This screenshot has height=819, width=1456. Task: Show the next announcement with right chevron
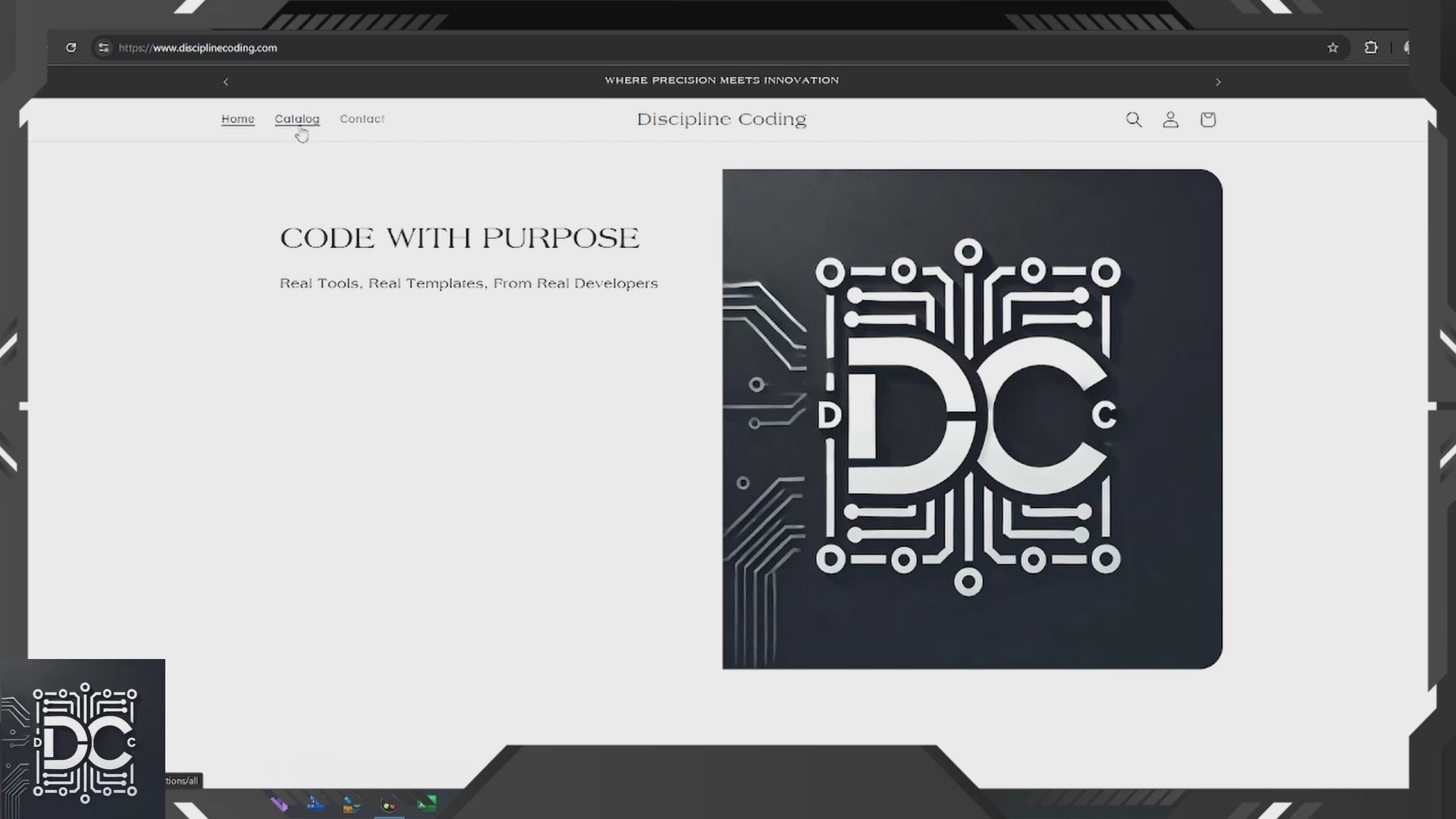[x=1218, y=82]
